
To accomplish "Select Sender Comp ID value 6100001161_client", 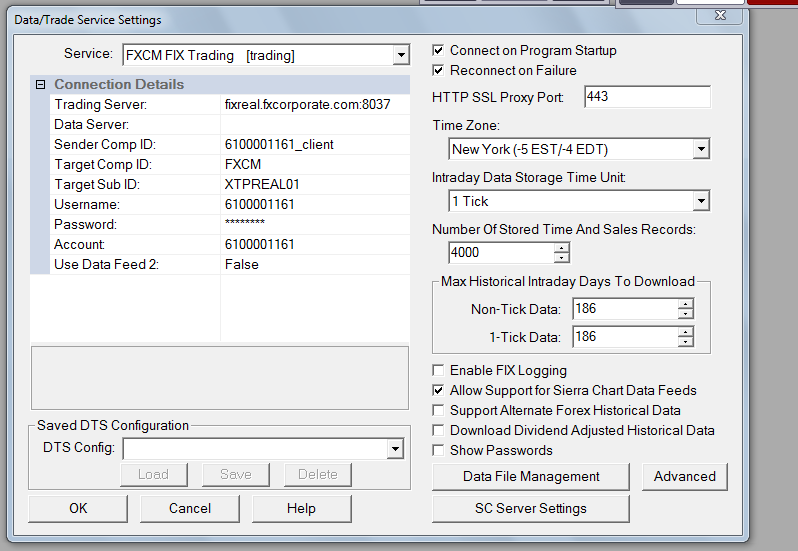I will tap(315, 144).
